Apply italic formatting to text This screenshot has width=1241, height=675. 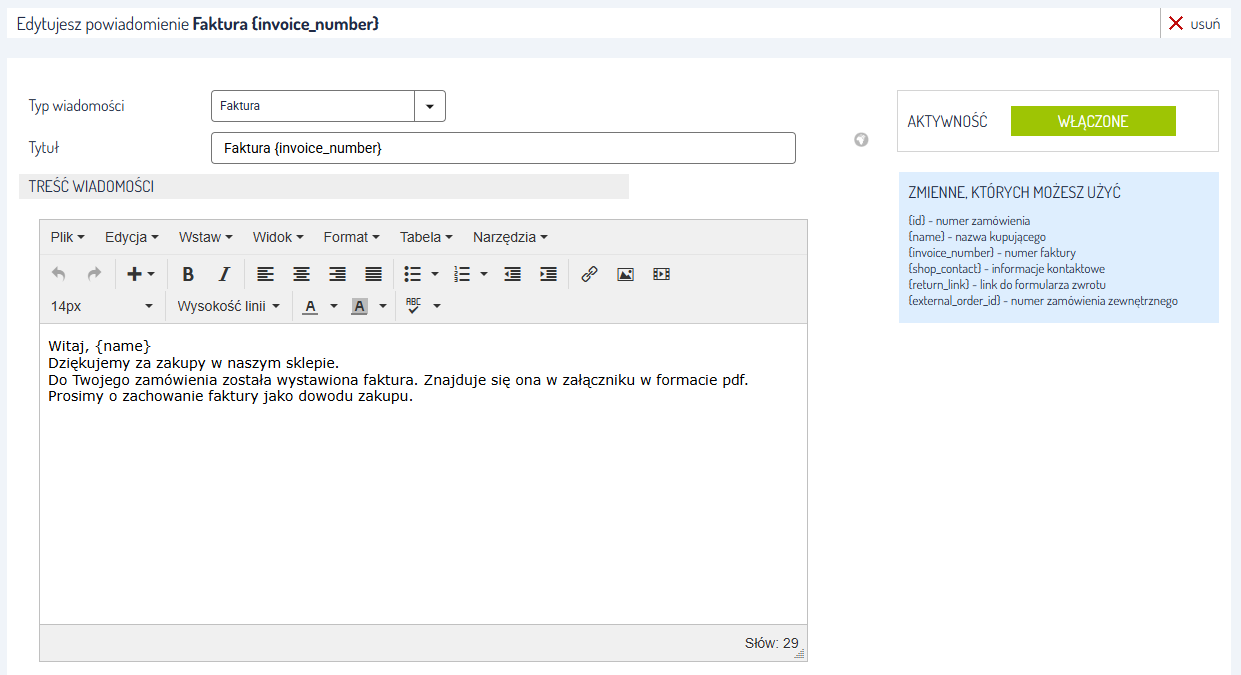[x=224, y=274]
